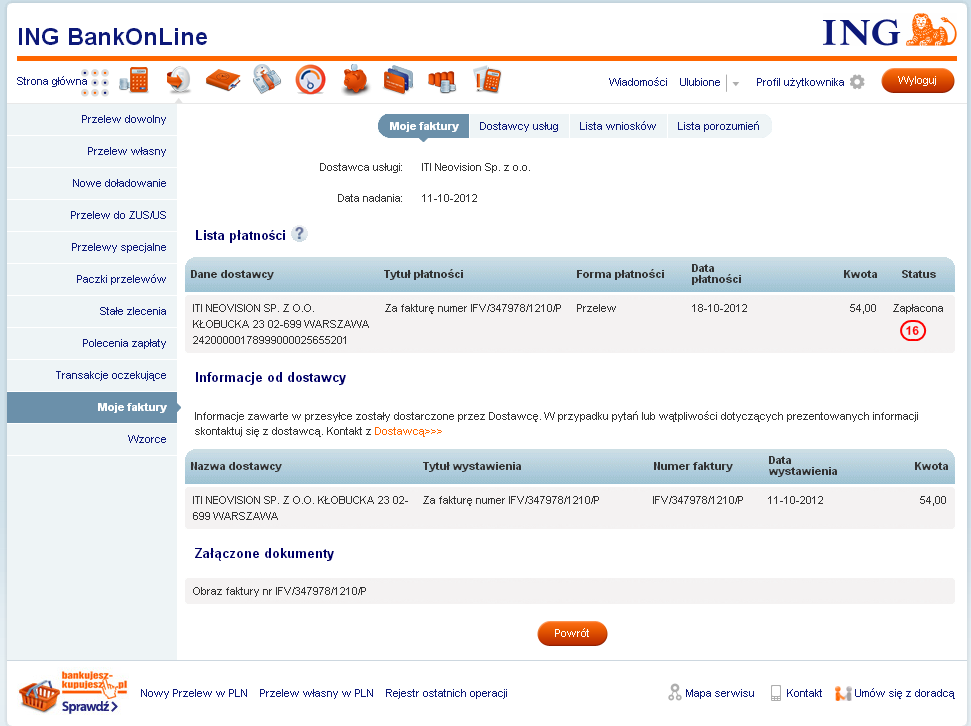Viewport: 971px width, 726px height.
Task: Open Obraz faktury nr IFV/347978/1210/P document
Action: pyautogui.click(x=279, y=591)
